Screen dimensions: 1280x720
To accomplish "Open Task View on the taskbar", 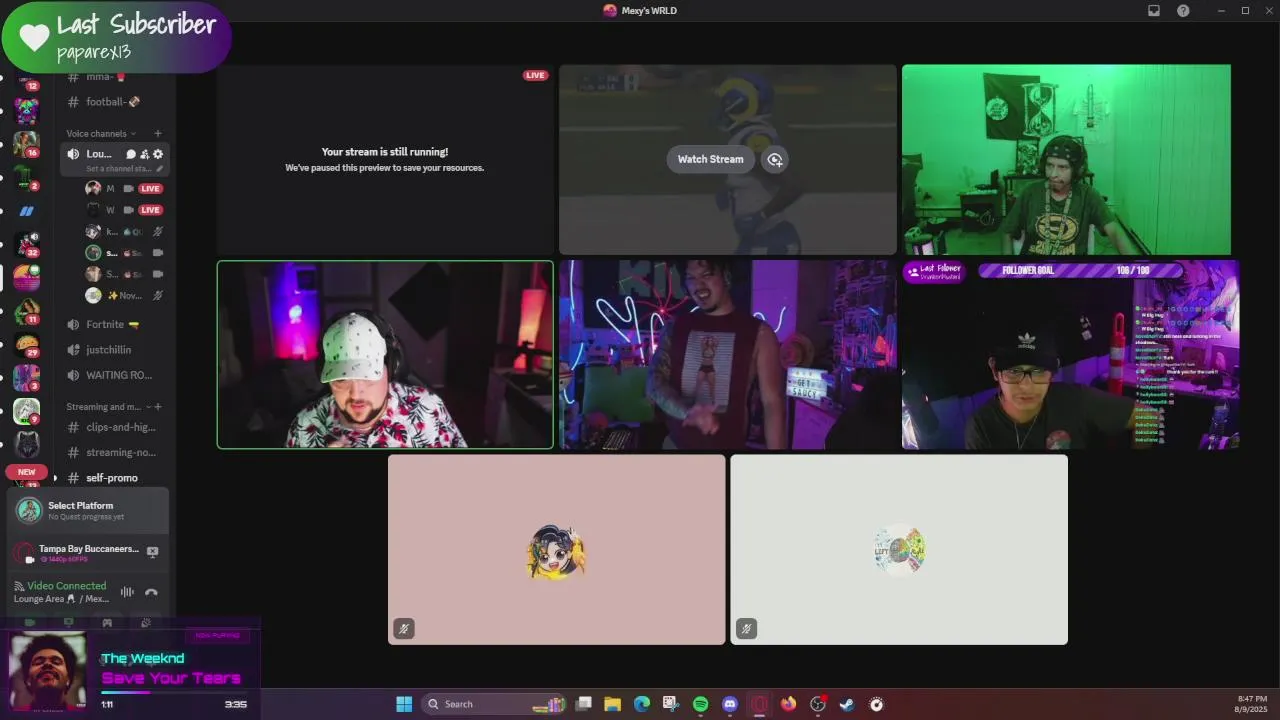I will (583, 704).
